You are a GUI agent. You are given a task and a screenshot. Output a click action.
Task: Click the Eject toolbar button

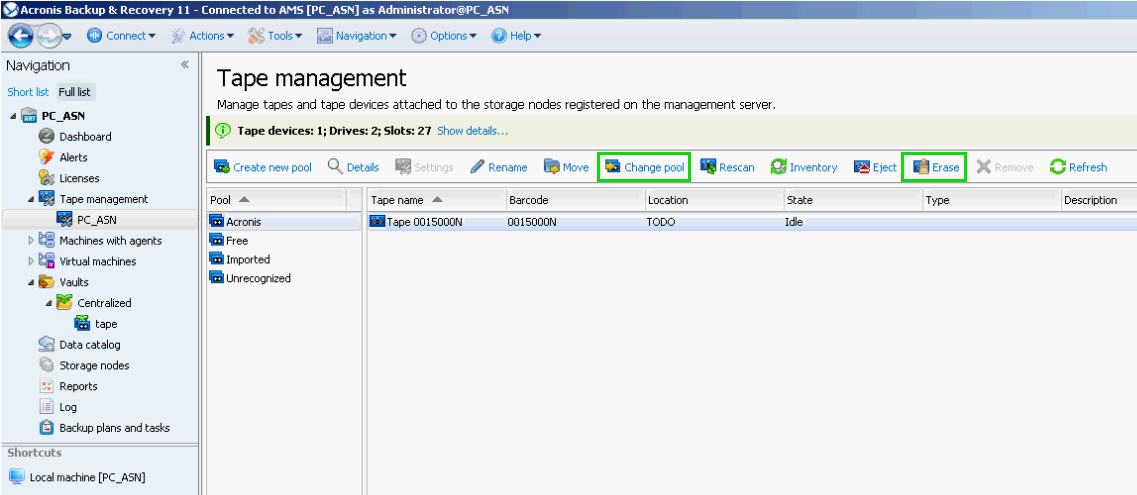coord(875,167)
